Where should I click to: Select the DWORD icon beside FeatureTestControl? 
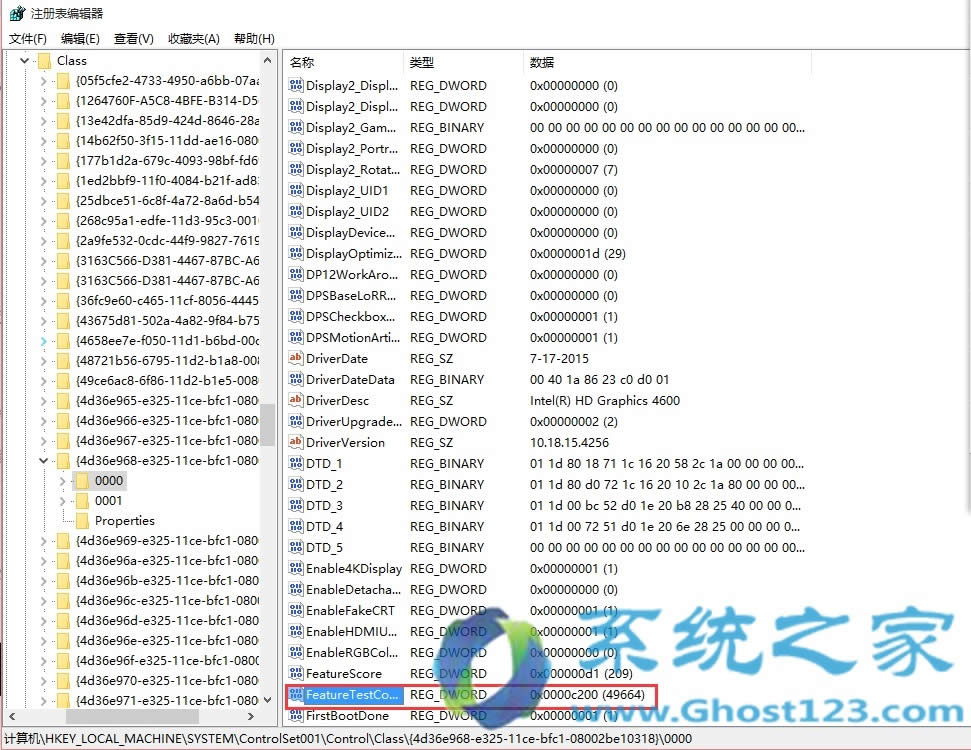tap(295, 694)
